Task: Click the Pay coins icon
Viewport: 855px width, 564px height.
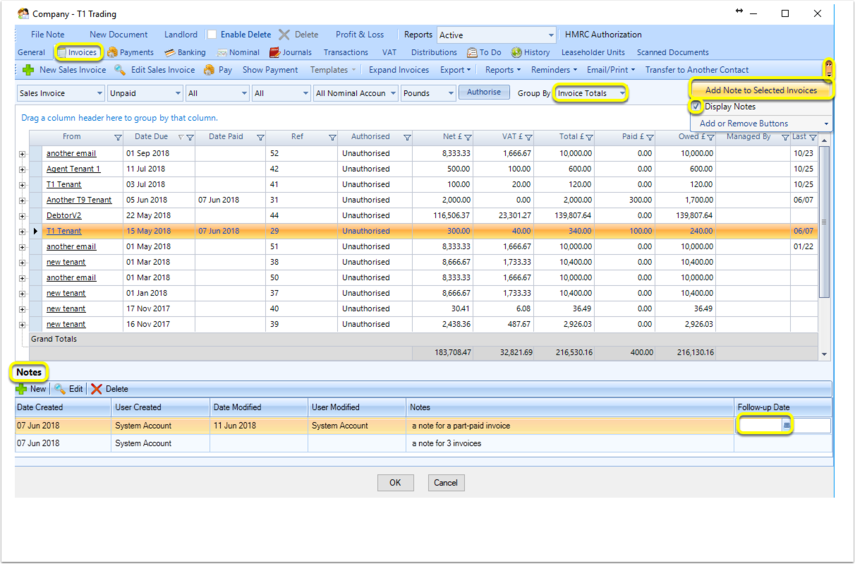Action: click(209, 70)
